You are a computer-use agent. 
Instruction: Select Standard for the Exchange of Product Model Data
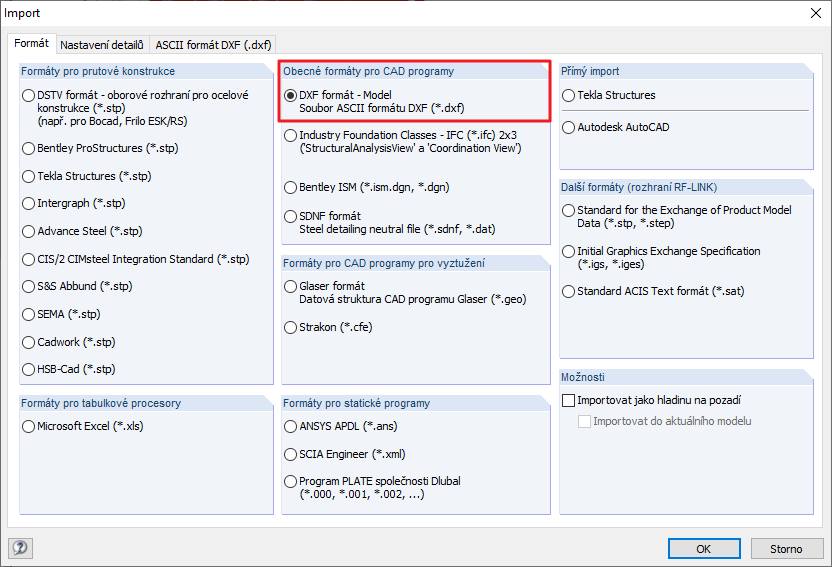[x=568, y=211]
